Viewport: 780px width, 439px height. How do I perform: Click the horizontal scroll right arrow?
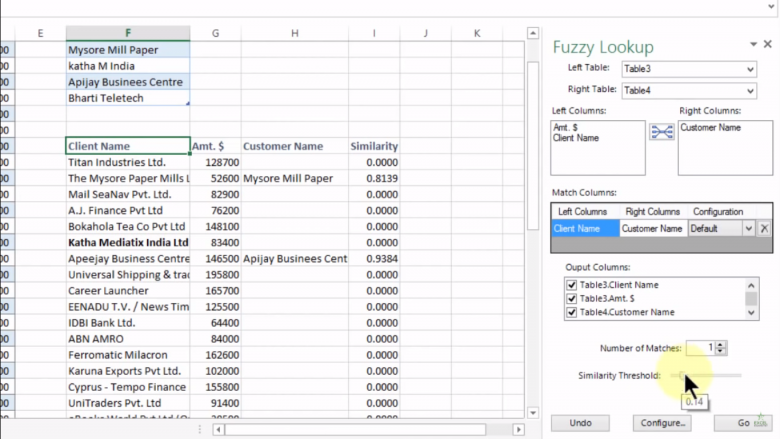click(x=518, y=430)
